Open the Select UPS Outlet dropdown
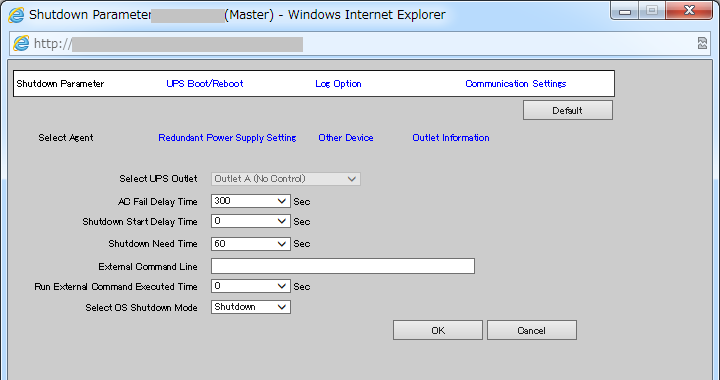Viewport: 720px width, 380px height. [x=286, y=179]
